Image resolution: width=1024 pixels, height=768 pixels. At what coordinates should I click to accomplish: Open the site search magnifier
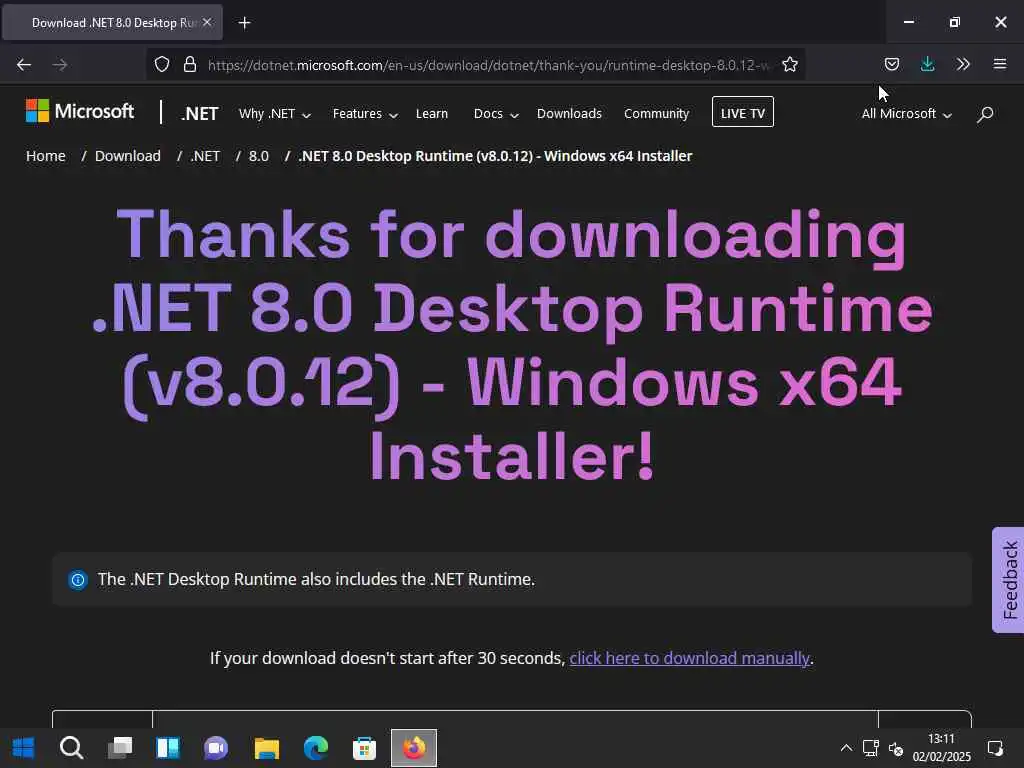[x=985, y=114]
